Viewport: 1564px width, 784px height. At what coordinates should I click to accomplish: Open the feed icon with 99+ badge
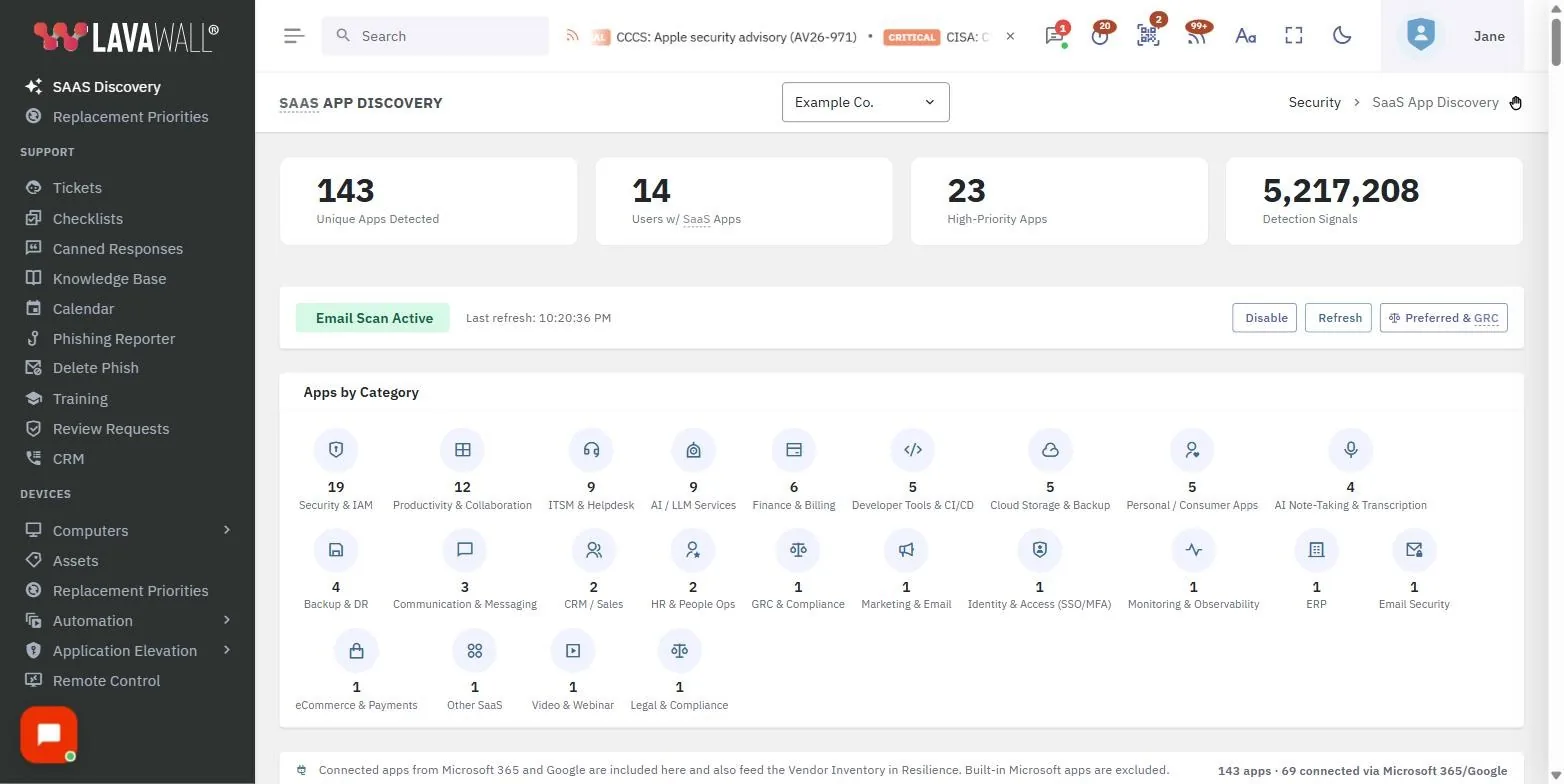pyautogui.click(x=1196, y=36)
